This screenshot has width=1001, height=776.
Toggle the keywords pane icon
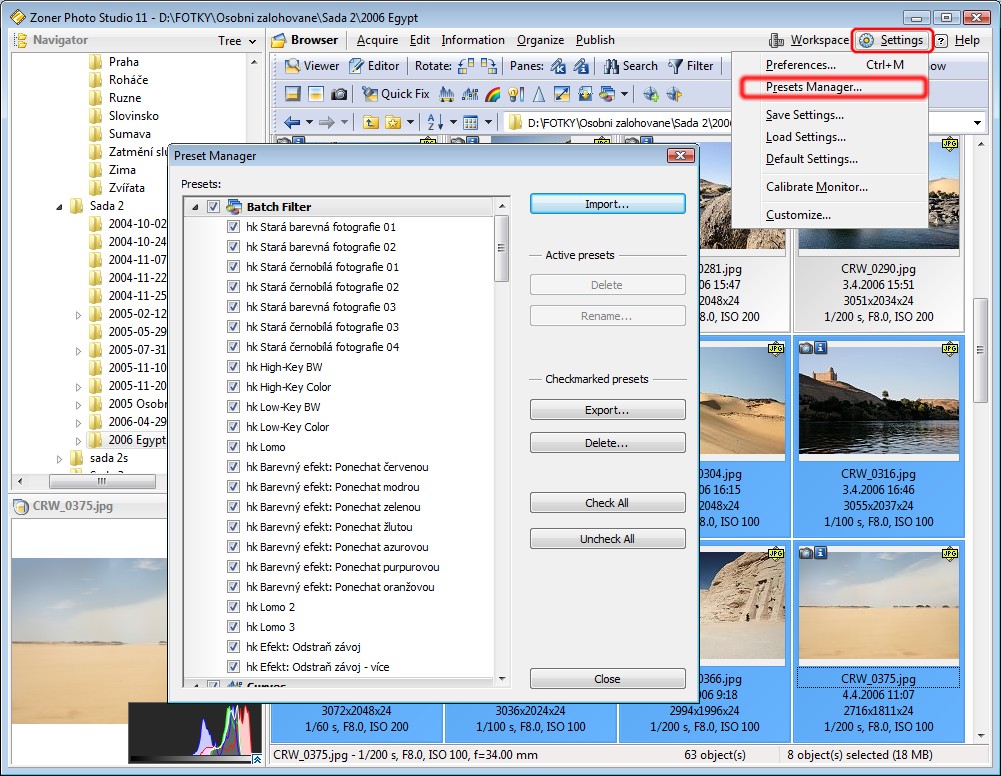(x=558, y=66)
